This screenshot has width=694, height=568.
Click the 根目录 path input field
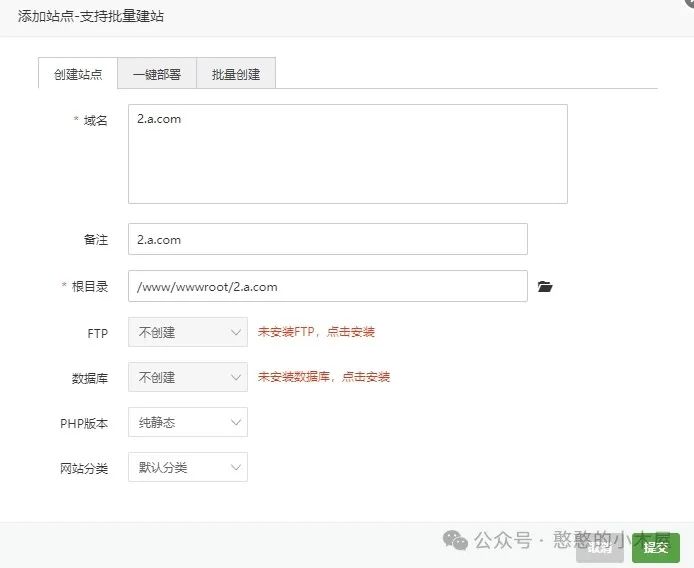coord(327,286)
